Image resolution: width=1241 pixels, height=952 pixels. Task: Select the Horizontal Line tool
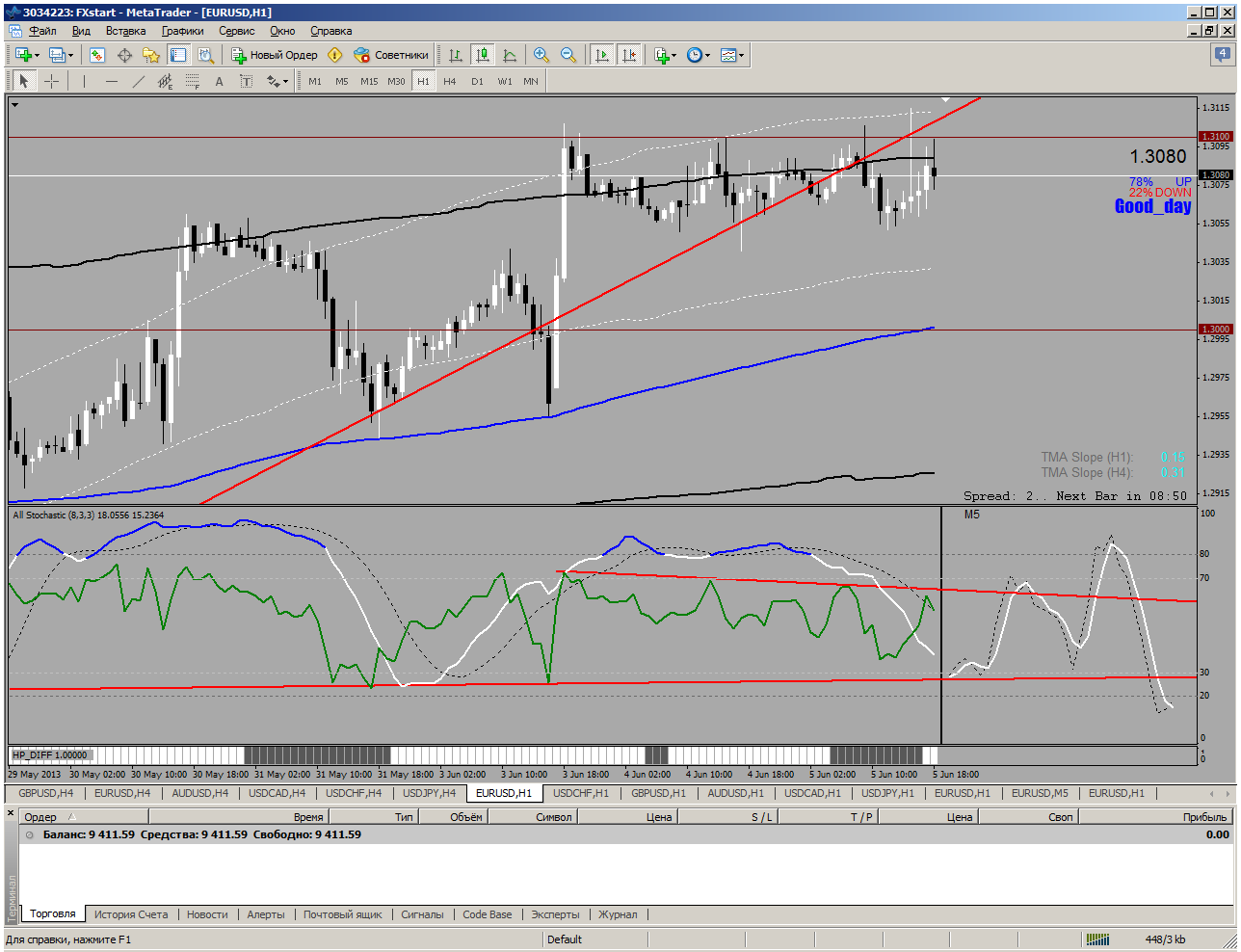pyautogui.click(x=111, y=81)
